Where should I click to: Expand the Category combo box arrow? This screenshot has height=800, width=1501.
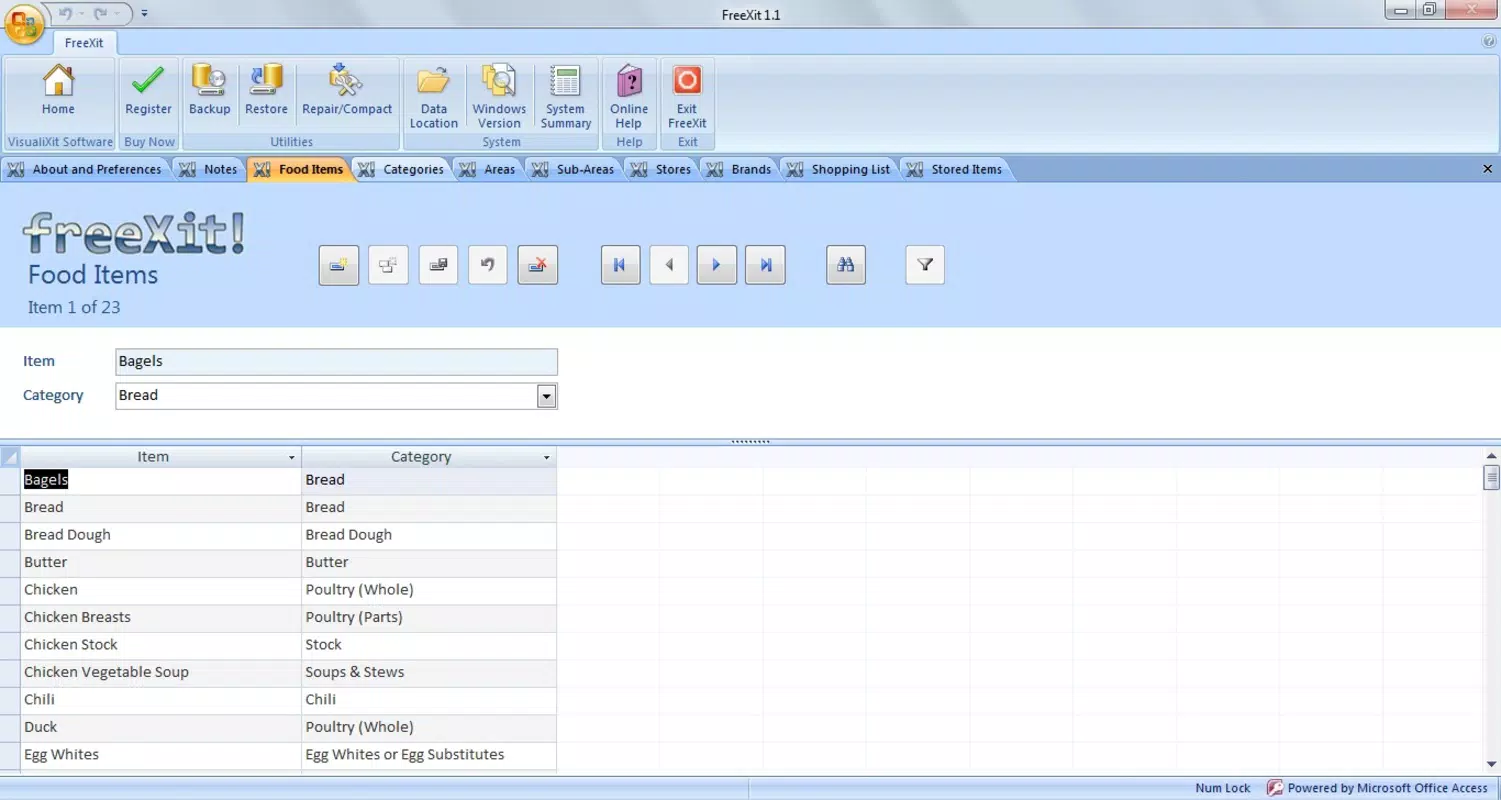click(x=546, y=396)
